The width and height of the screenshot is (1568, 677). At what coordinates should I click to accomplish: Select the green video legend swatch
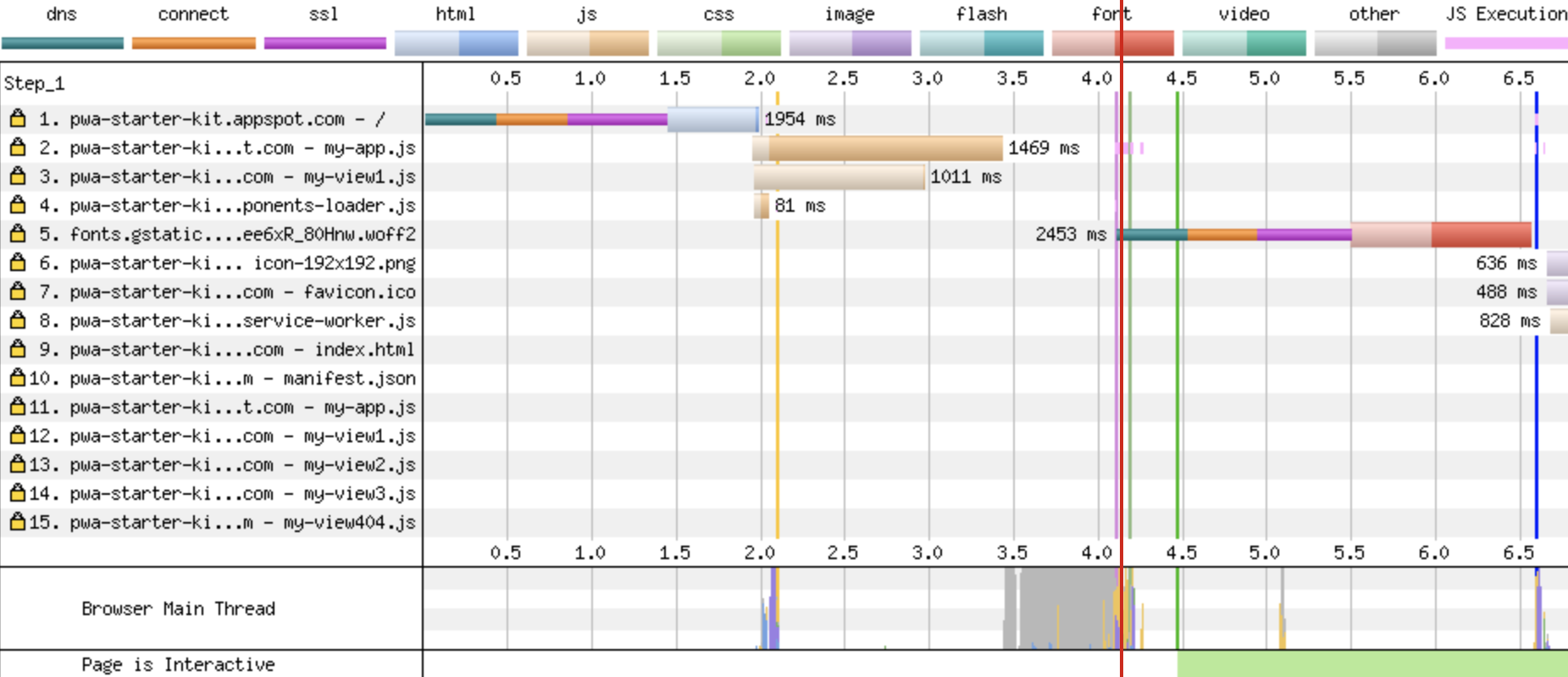[1244, 43]
